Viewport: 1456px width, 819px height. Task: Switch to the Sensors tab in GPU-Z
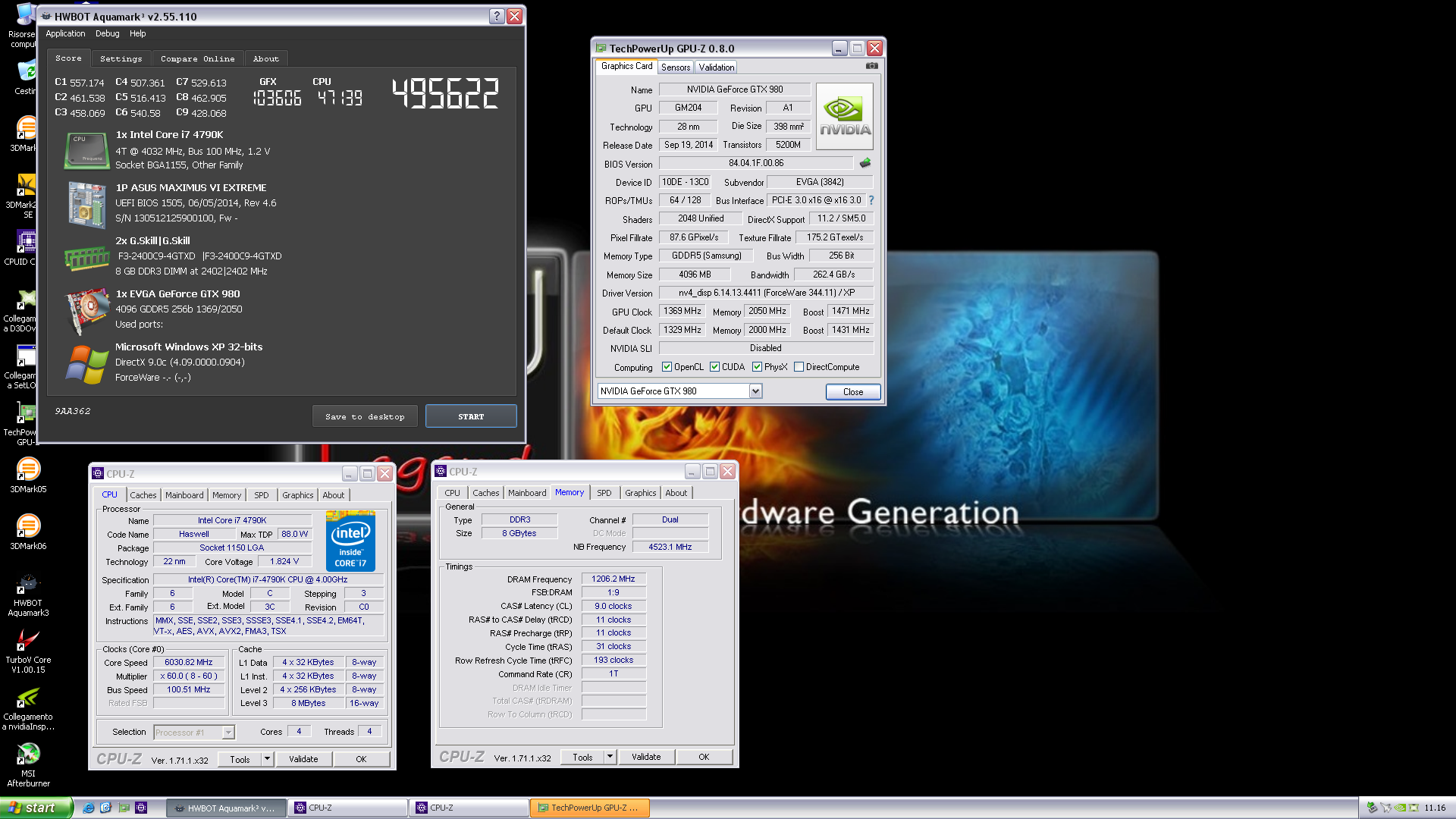(x=676, y=67)
